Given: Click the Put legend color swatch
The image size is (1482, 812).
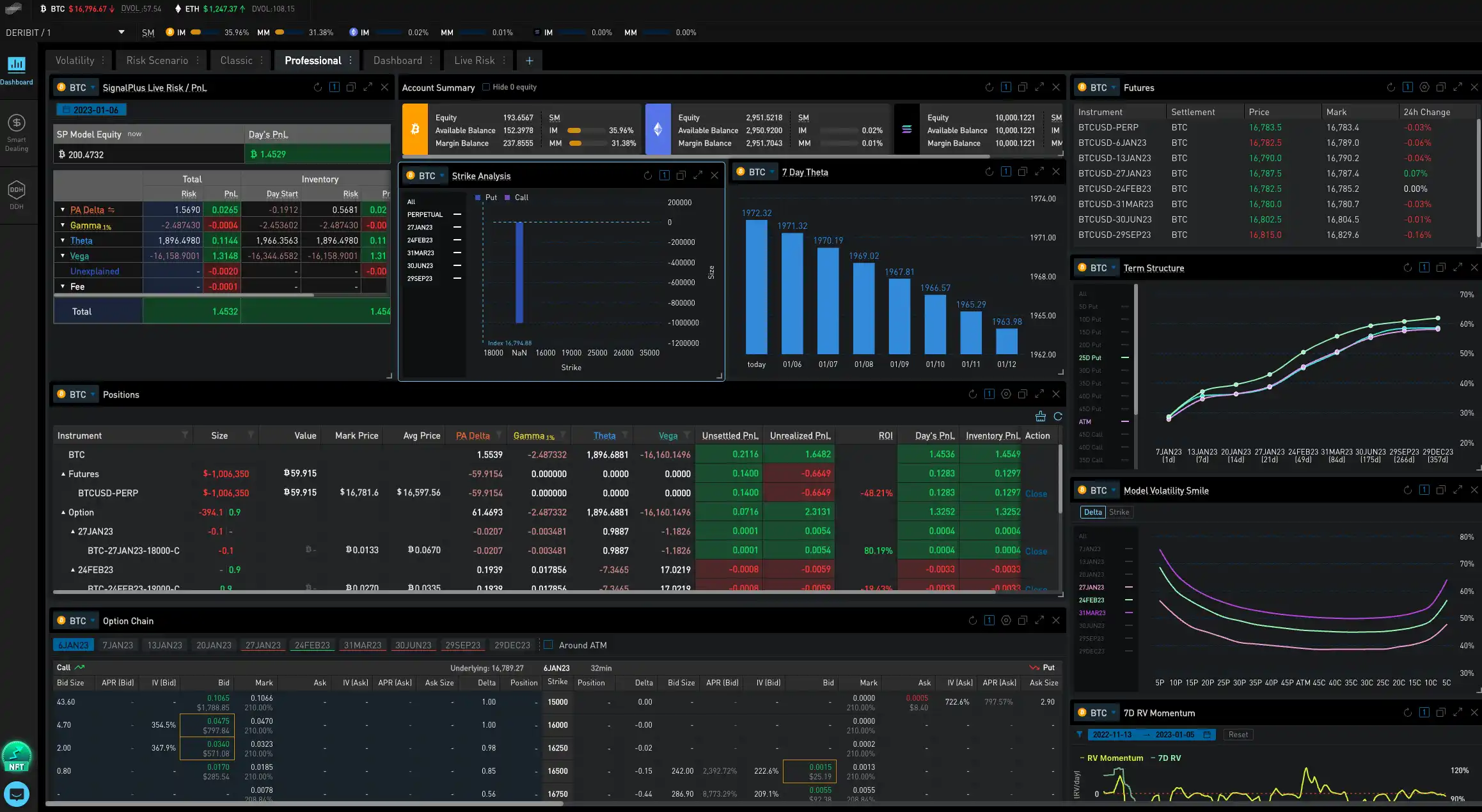Looking at the screenshot, I should [478, 198].
